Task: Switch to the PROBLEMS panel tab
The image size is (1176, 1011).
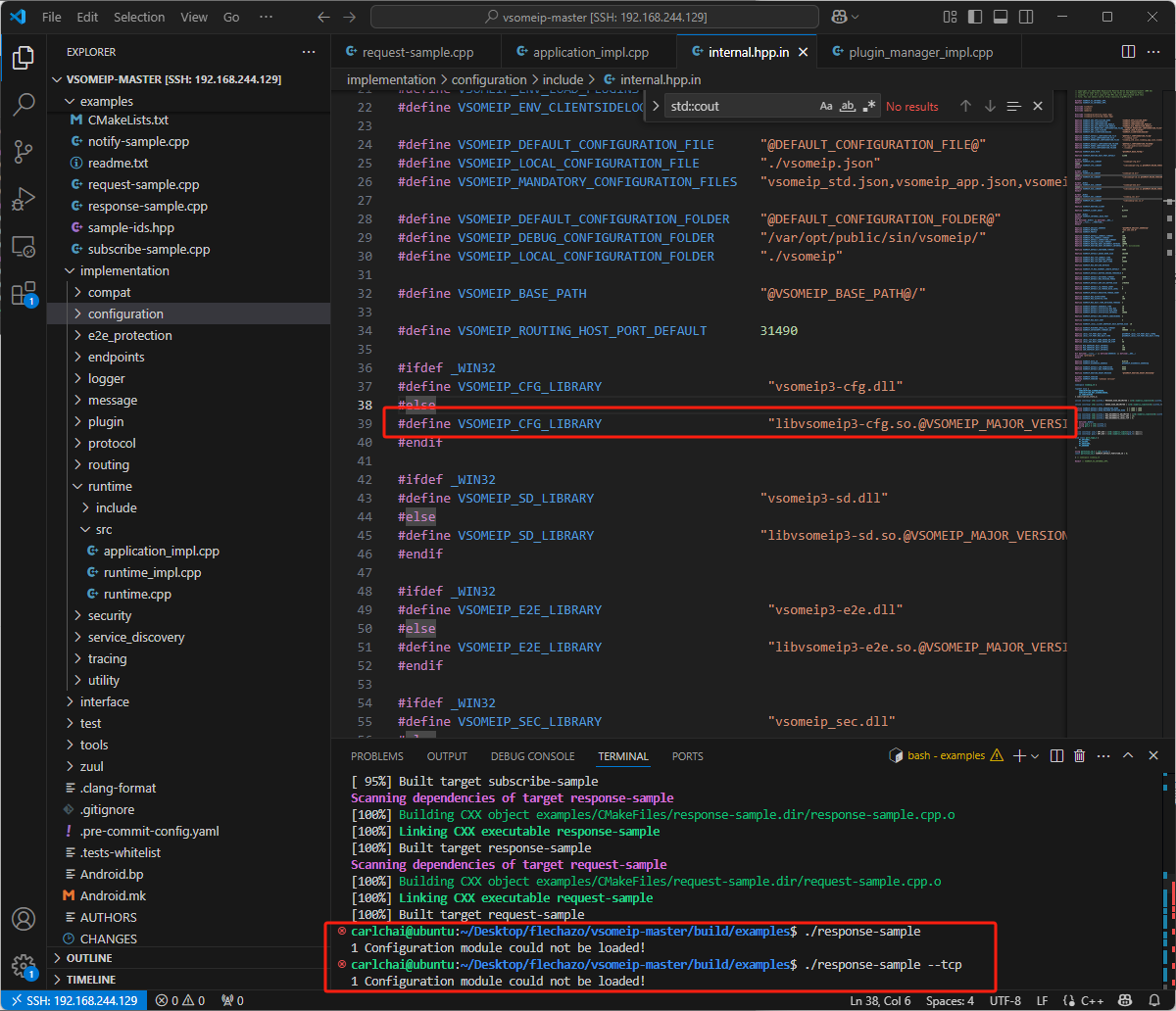Action: pyautogui.click(x=377, y=756)
